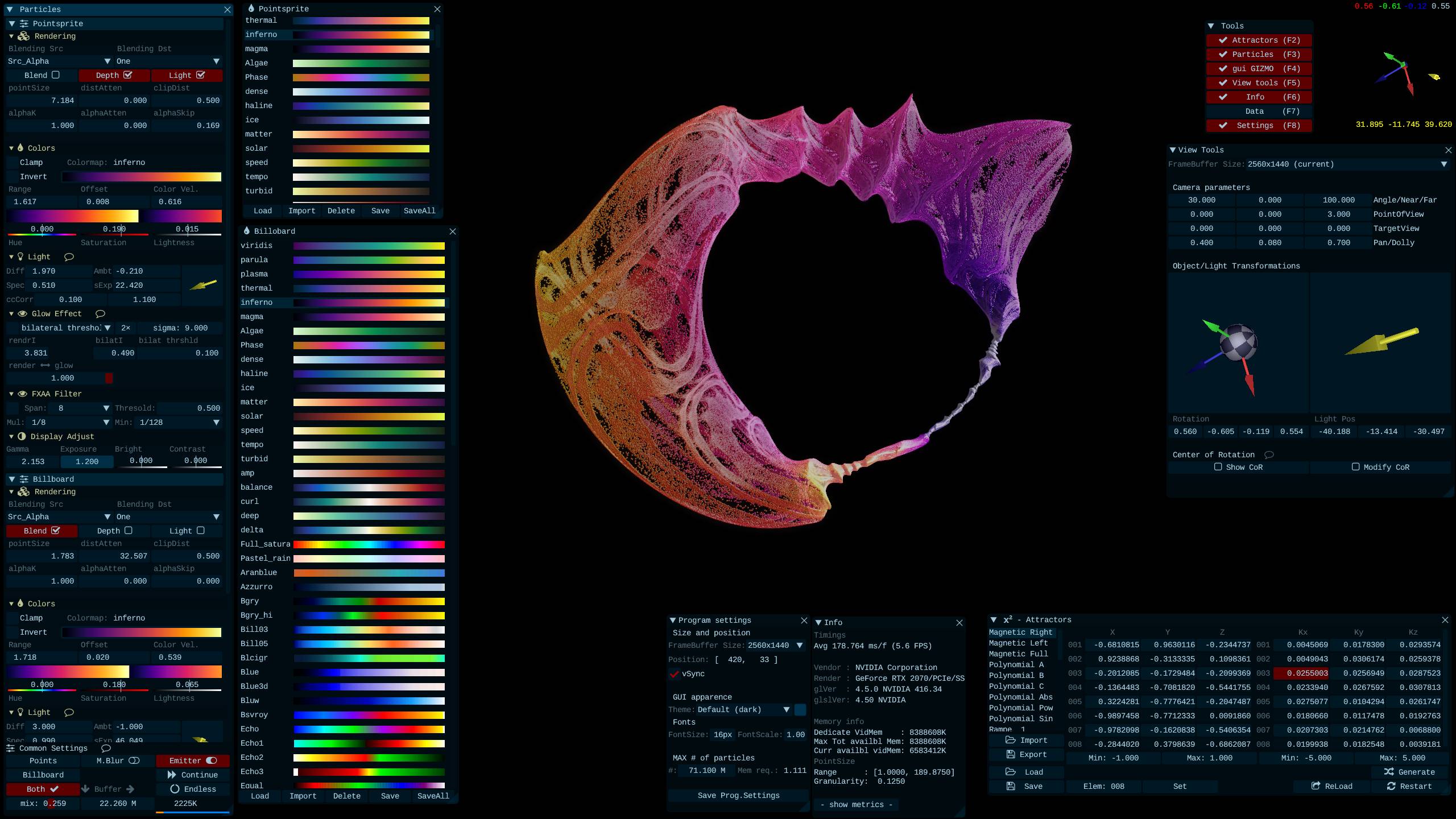The image size is (1456, 819).
Task: Toggle the Emitter switch
Action: pos(211,760)
